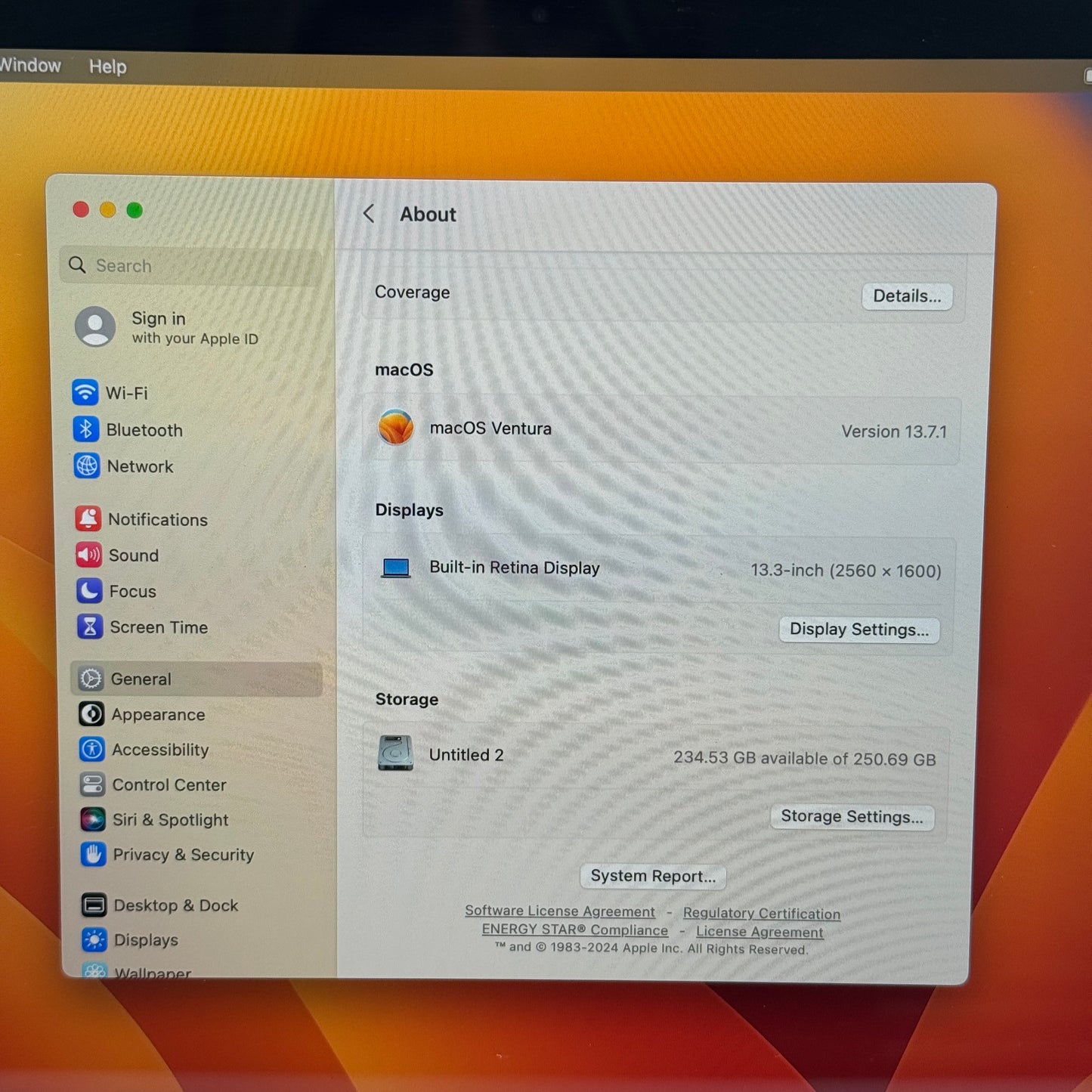Click the yellow minimize window button
This screenshot has height=1092, width=1092.
tap(108, 209)
